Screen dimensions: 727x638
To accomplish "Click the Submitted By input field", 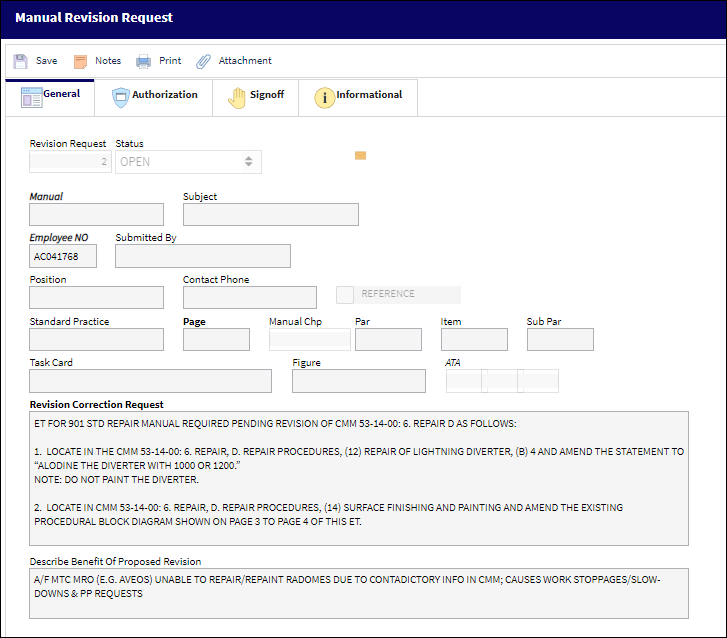I will (203, 256).
